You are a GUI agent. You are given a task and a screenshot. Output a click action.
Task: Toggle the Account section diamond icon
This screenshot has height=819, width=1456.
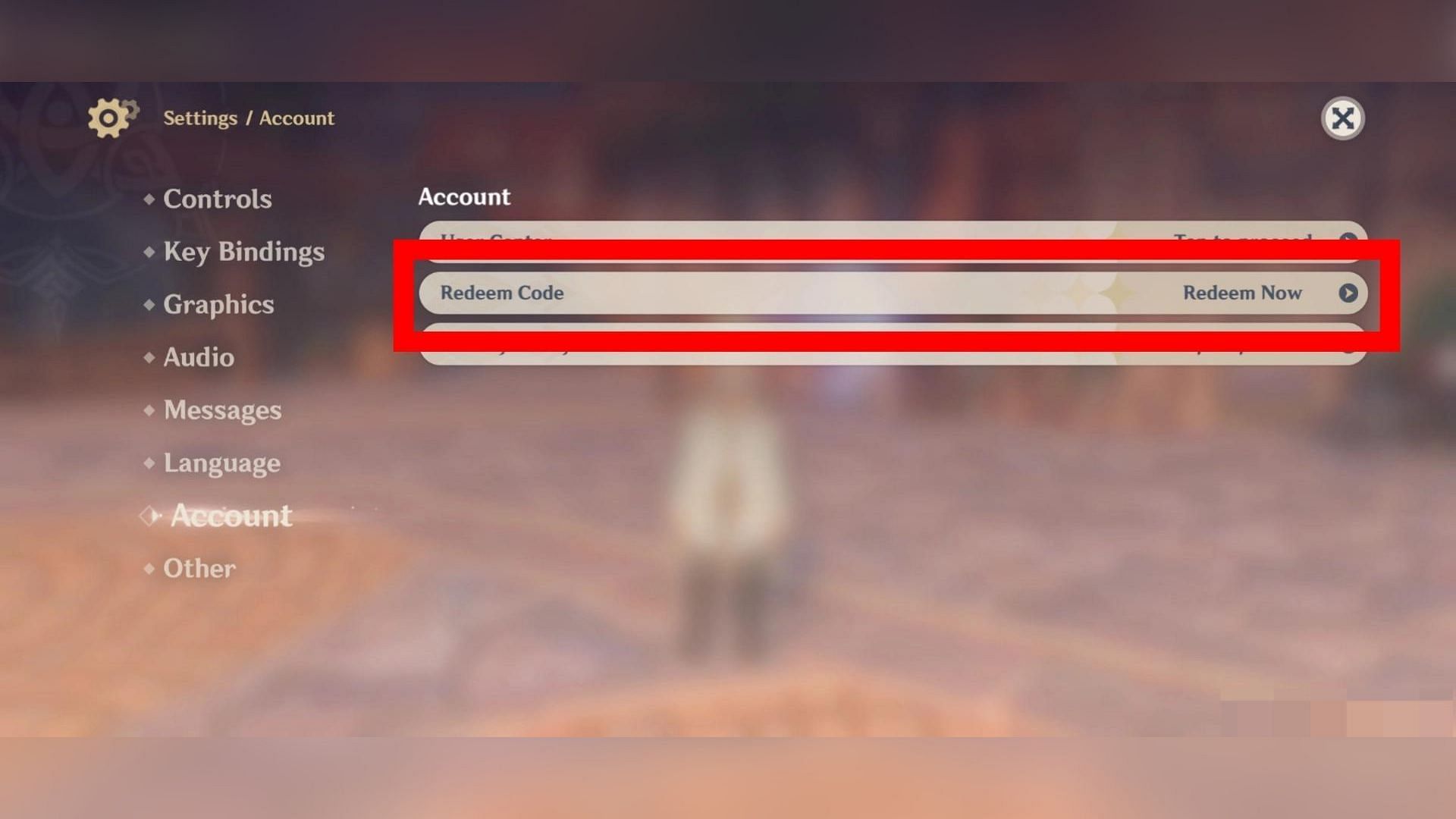pyautogui.click(x=148, y=515)
